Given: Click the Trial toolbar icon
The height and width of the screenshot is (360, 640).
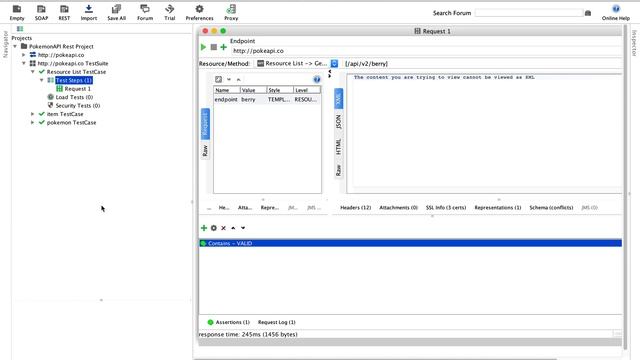Looking at the screenshot, I should click(169, 13).
